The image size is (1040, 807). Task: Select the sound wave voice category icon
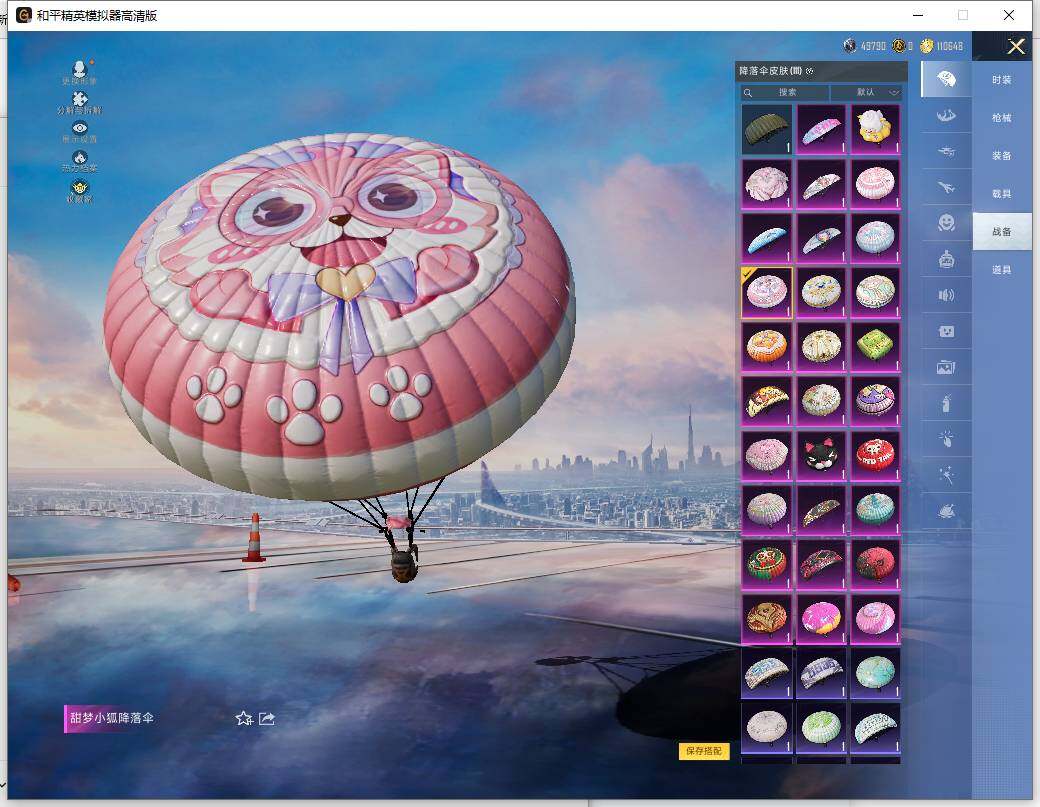946,295
